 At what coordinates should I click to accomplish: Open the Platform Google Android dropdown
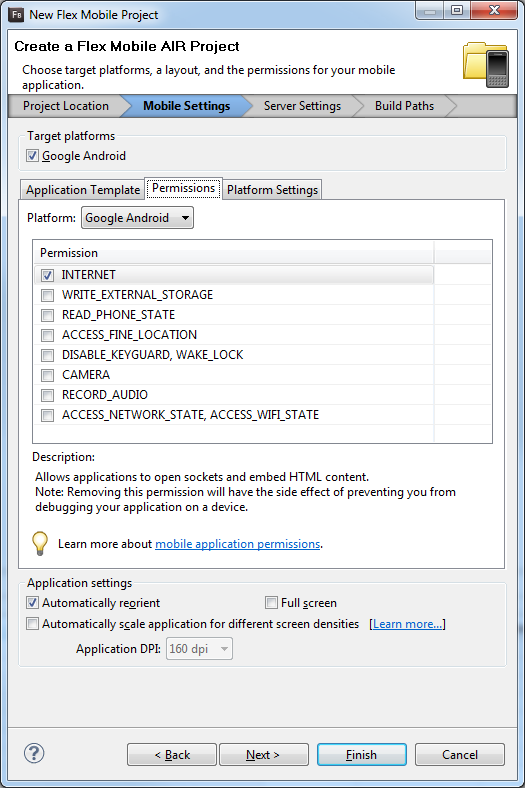137,218
